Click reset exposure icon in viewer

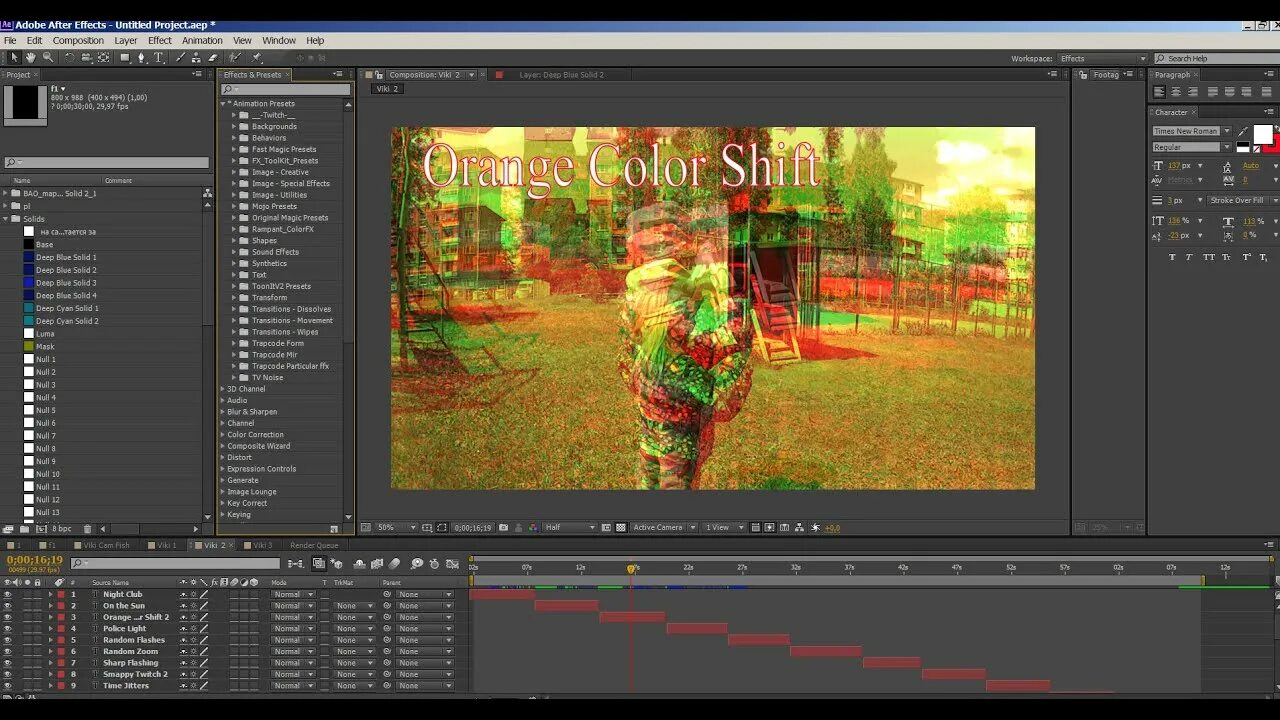coord(814,527)
